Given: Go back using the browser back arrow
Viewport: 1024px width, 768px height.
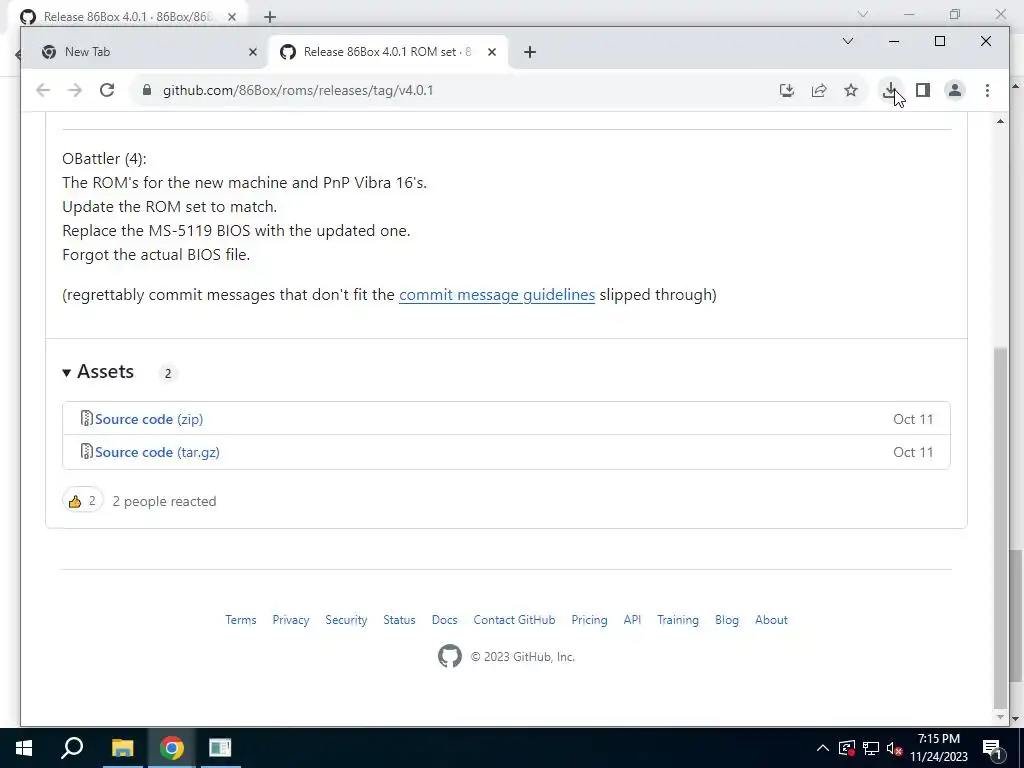Looking at the screenshot, I should tap(43, 90).
